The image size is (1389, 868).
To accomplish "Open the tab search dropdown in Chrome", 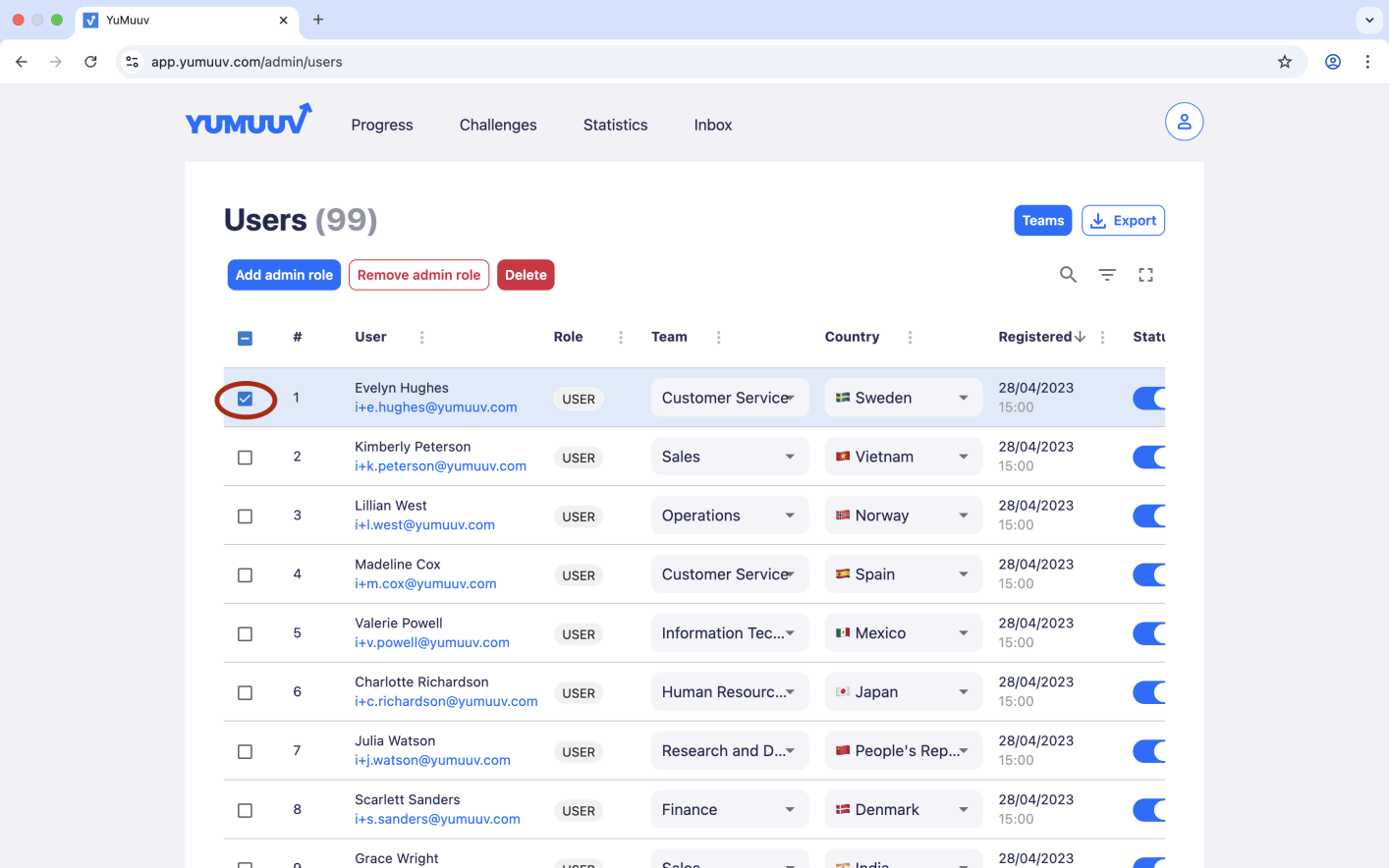I will 1369,20.
